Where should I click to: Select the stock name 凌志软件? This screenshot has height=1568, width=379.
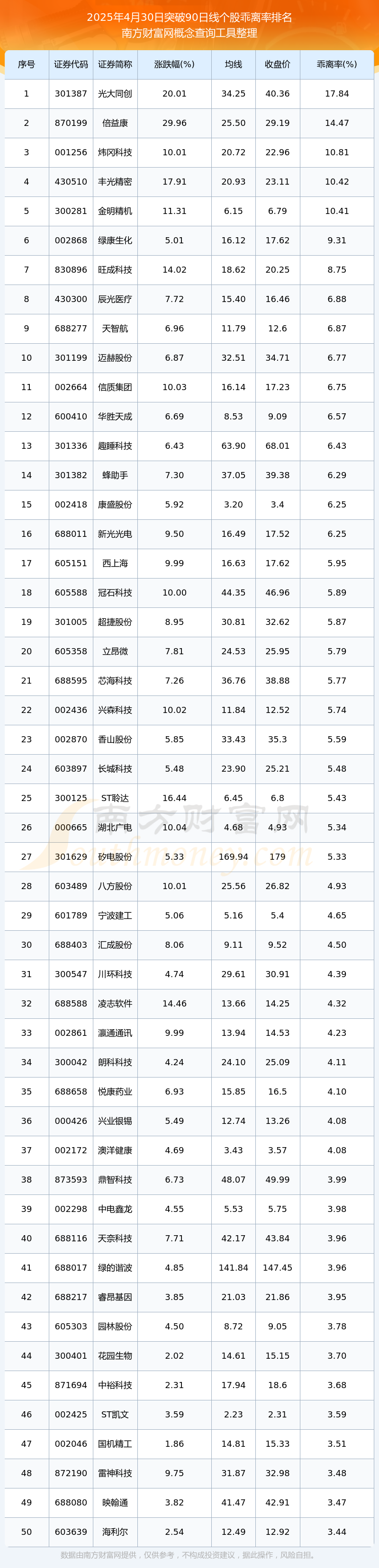tap(115, 1003)
